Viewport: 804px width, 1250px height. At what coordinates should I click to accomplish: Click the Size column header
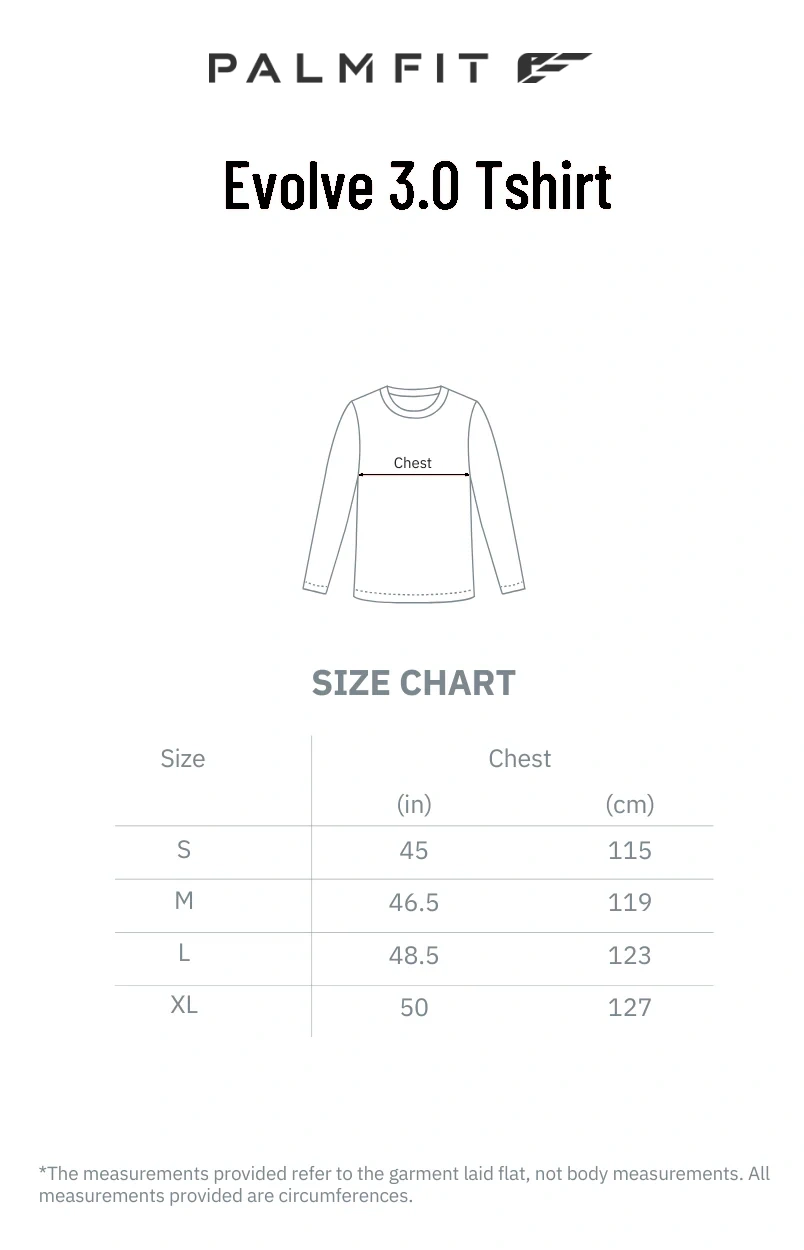coord(183,759)
